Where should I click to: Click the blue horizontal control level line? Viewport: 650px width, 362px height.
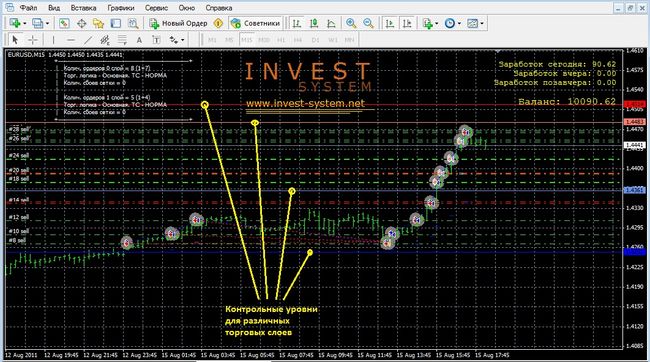point(314,252)
